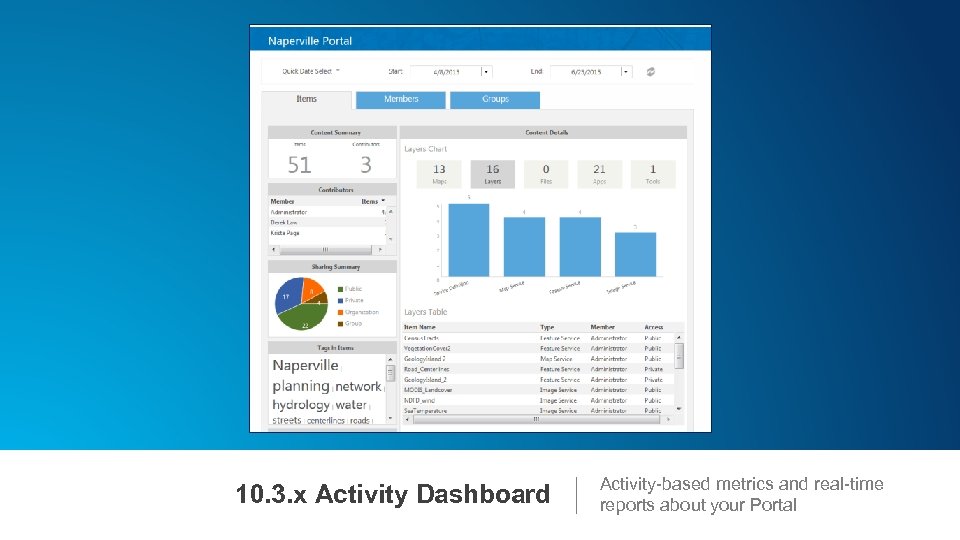Select the Derek Law contributor row
The width and height of the screenshot is (960, 540).
coord(328,222)
